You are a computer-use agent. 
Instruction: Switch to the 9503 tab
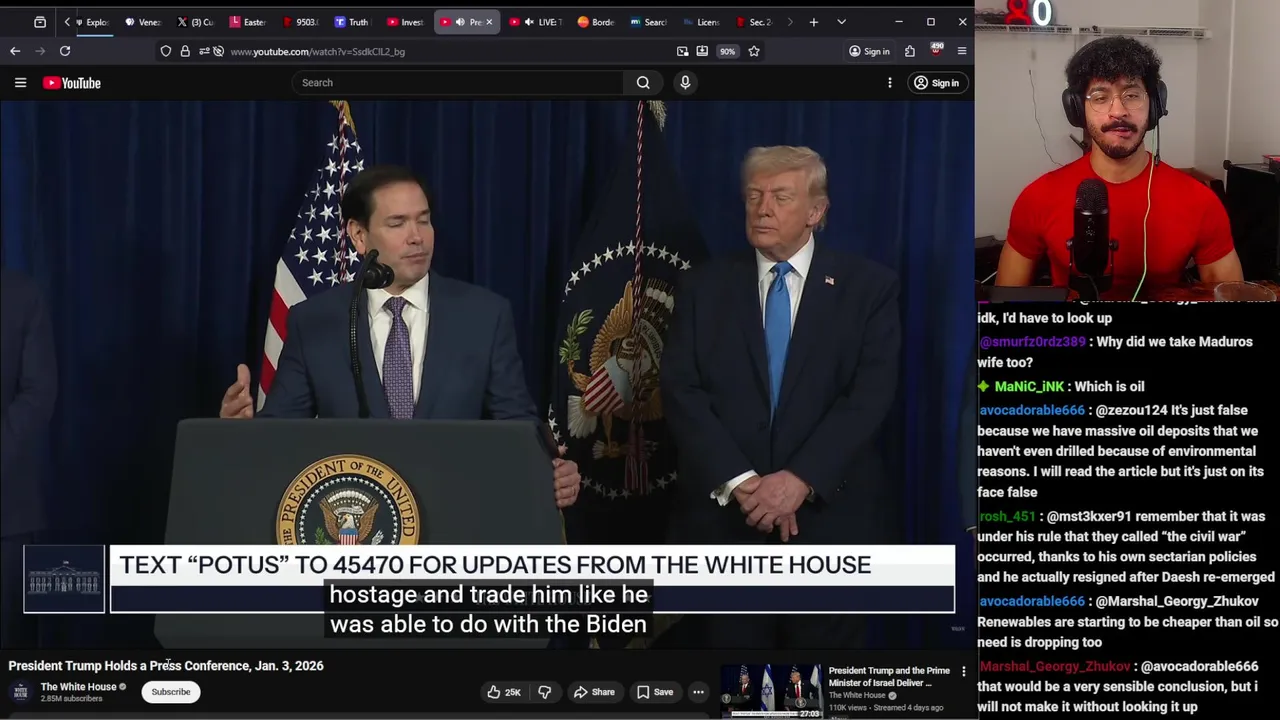pos(300,22)
